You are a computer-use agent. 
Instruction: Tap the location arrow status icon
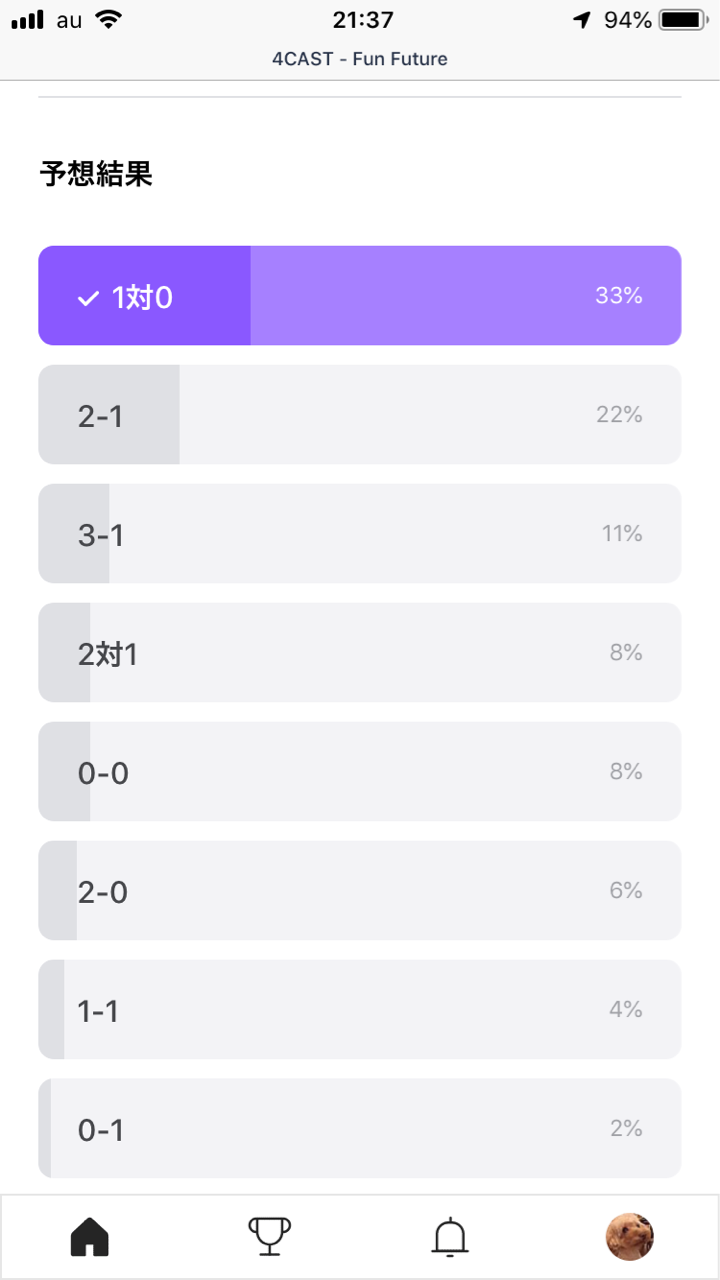tap(582, 20)
